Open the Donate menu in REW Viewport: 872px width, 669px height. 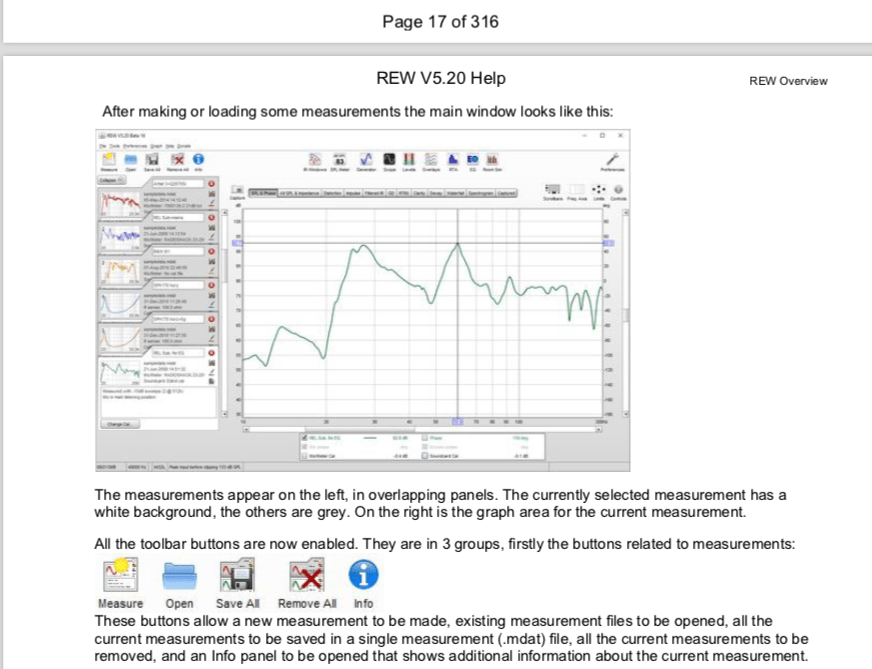[184, 146]
